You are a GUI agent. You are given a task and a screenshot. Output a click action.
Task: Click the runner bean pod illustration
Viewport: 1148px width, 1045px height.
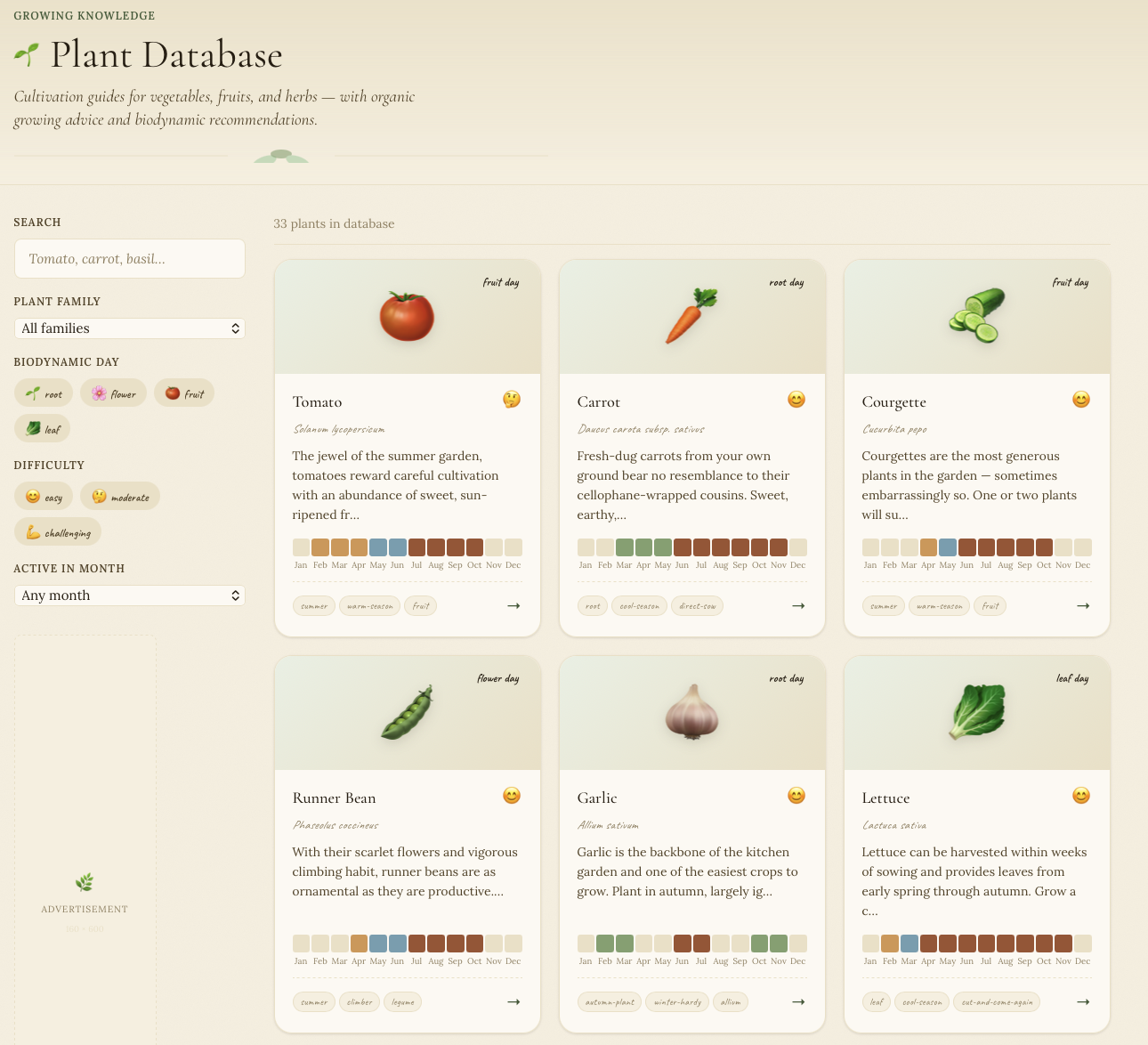(407, 712)
